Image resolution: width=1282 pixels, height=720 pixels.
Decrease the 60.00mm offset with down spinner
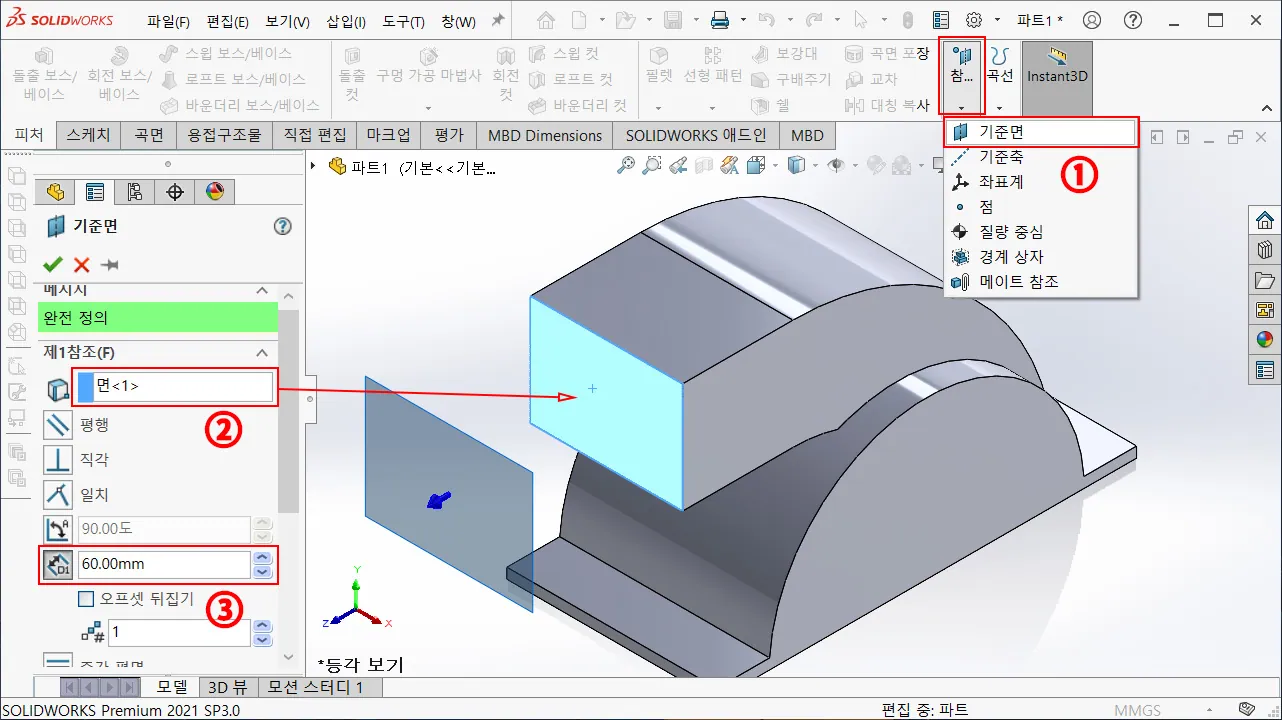[262, 572]
